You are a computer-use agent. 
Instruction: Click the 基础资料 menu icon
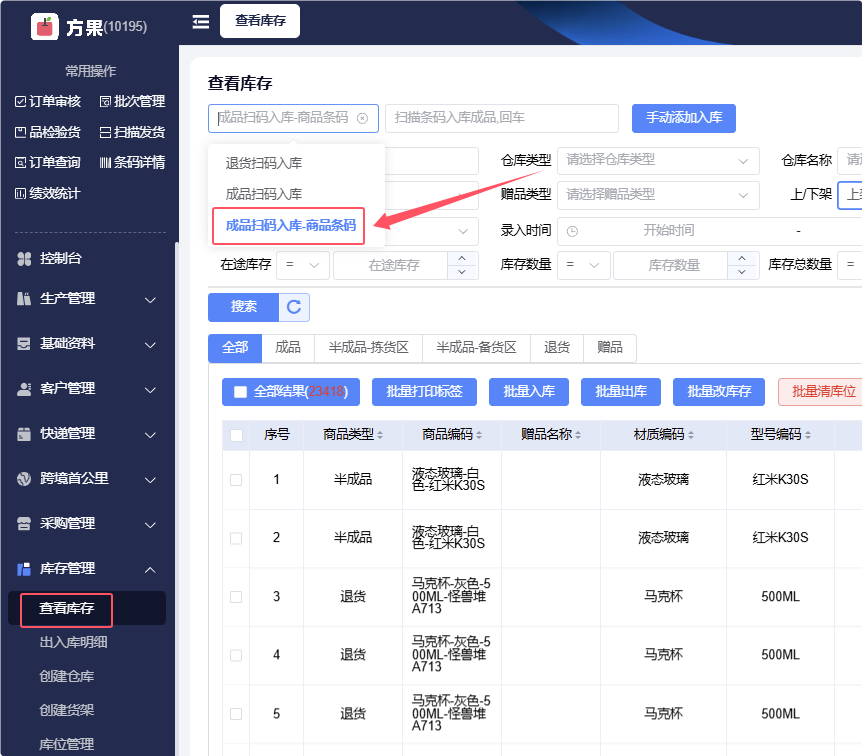pyautogui.click(x=24, y=344)
